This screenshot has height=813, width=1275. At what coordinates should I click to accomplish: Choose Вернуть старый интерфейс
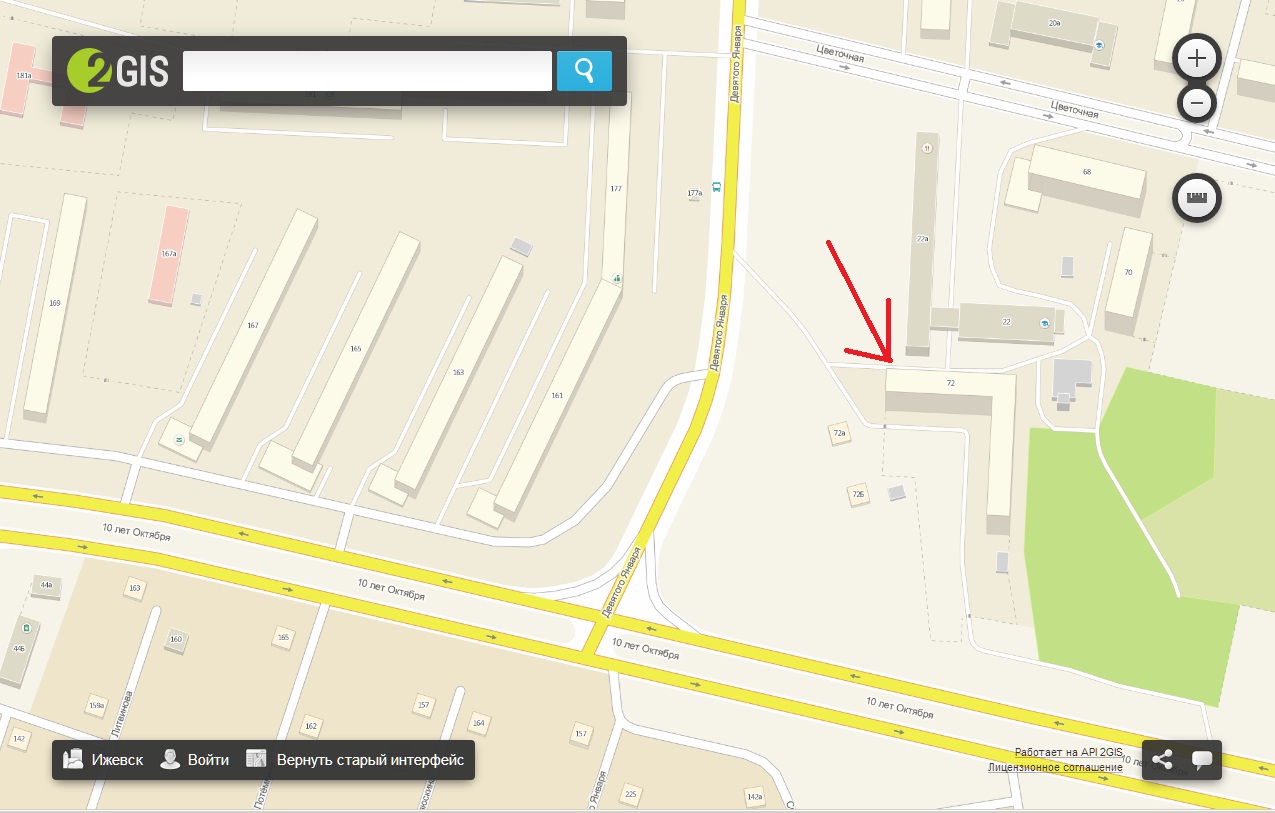point(356,760)
